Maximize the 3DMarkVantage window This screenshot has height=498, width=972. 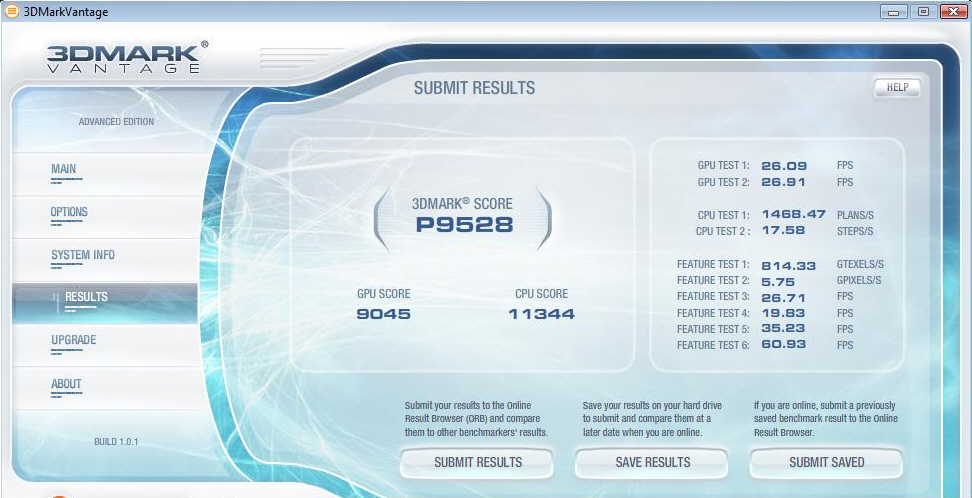[924, 12]
